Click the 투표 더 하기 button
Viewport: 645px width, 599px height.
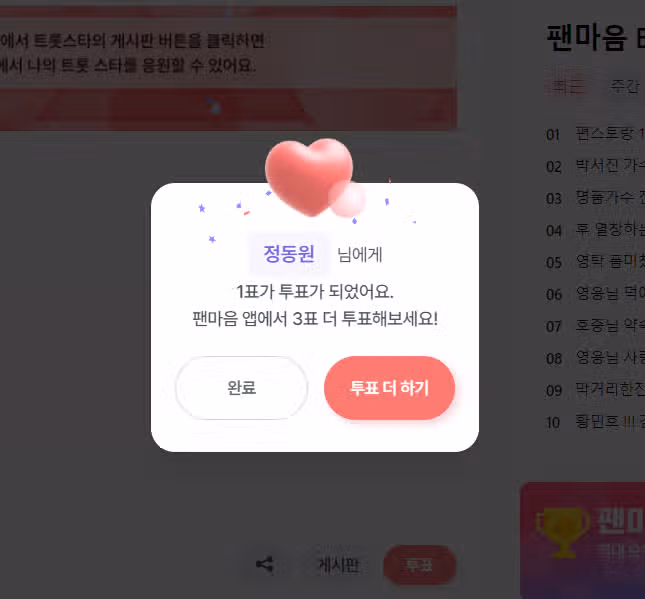tap(389, 388)
